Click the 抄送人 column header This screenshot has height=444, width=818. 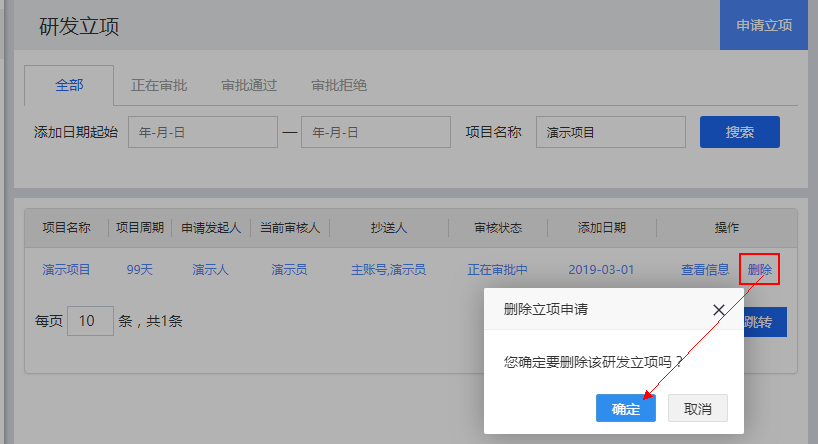(x=389, y=227)
